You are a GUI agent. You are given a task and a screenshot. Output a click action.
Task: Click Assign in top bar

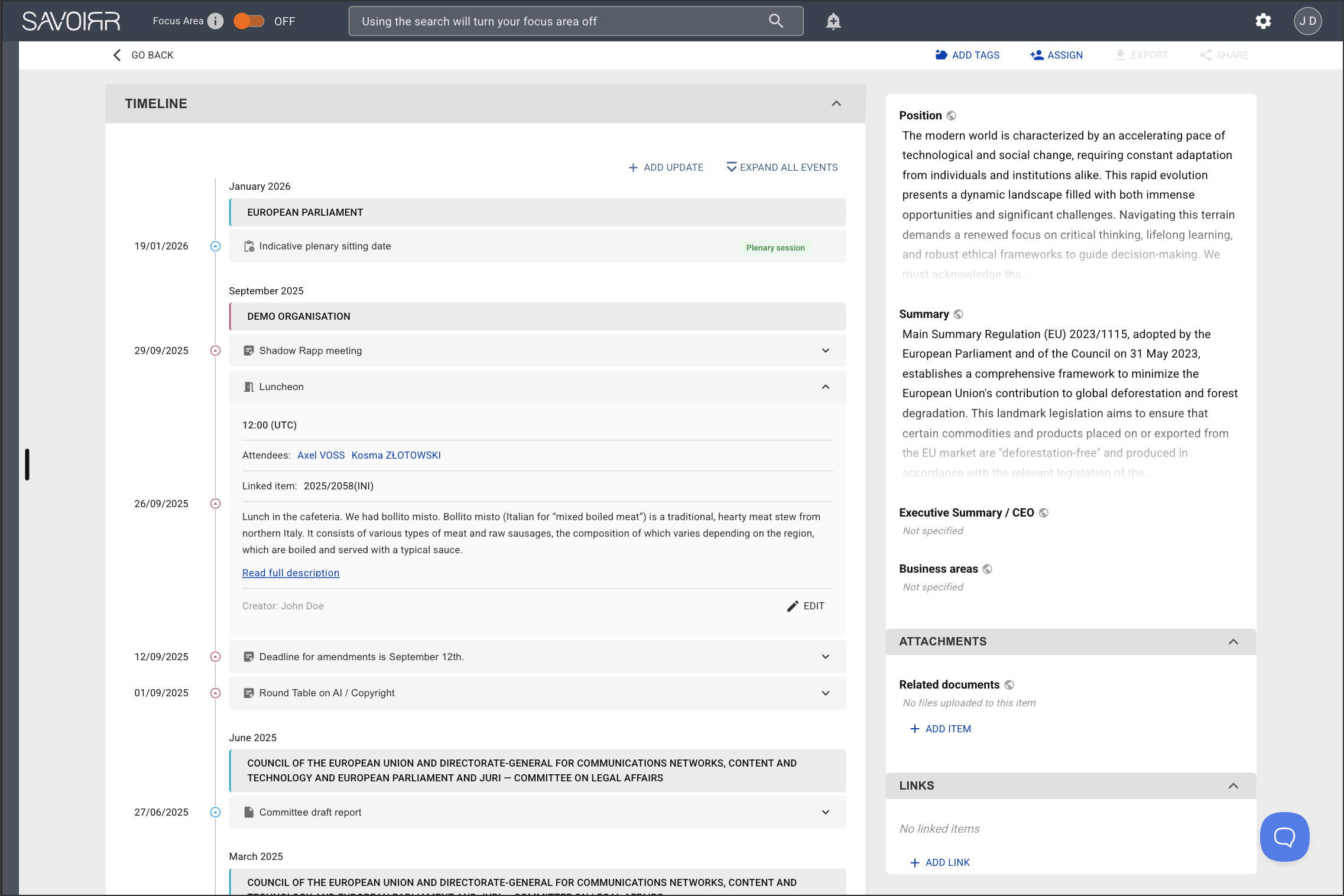[x=1056, y=55]
